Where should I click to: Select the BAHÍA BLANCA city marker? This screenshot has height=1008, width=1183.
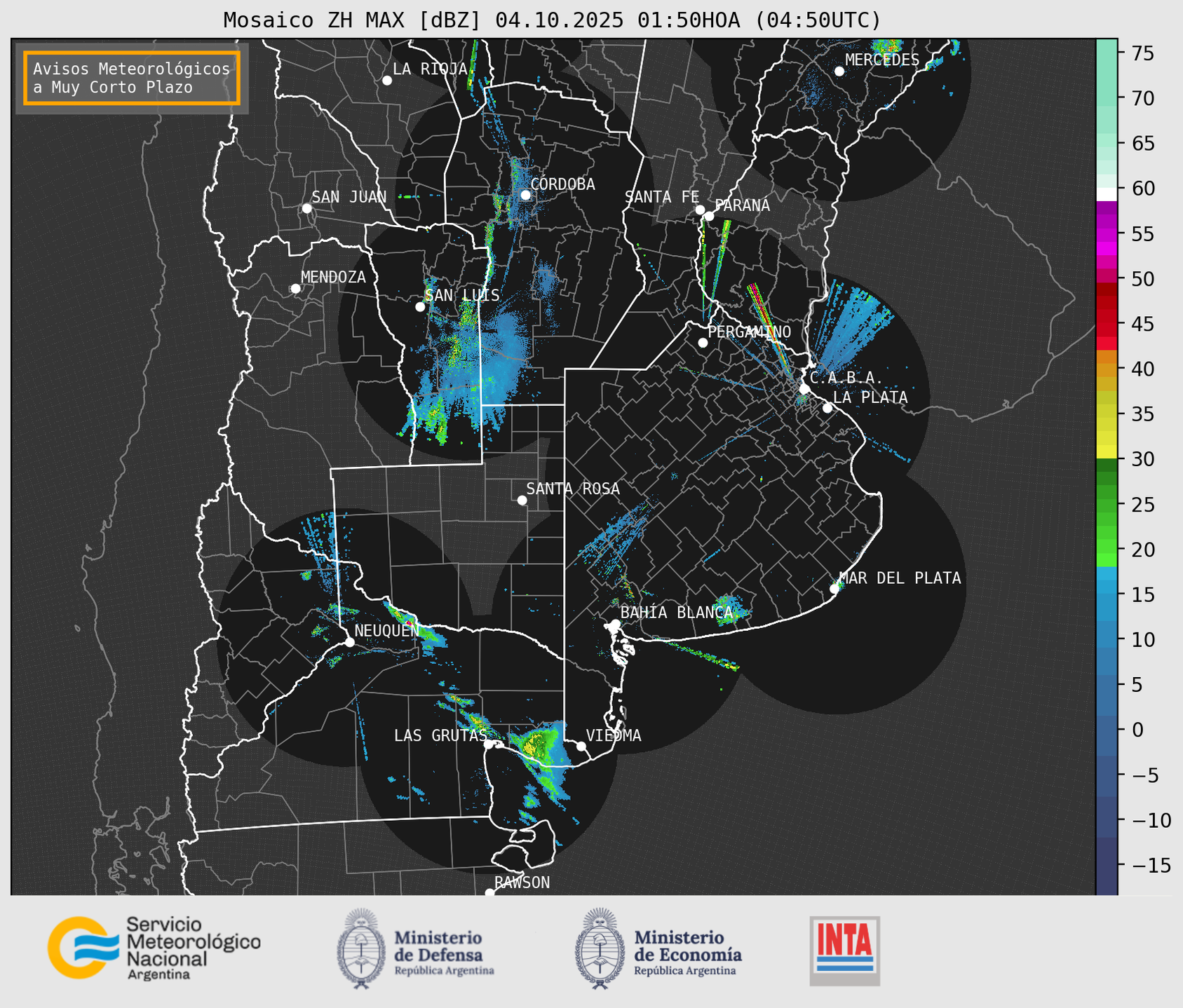coord(615,624)
